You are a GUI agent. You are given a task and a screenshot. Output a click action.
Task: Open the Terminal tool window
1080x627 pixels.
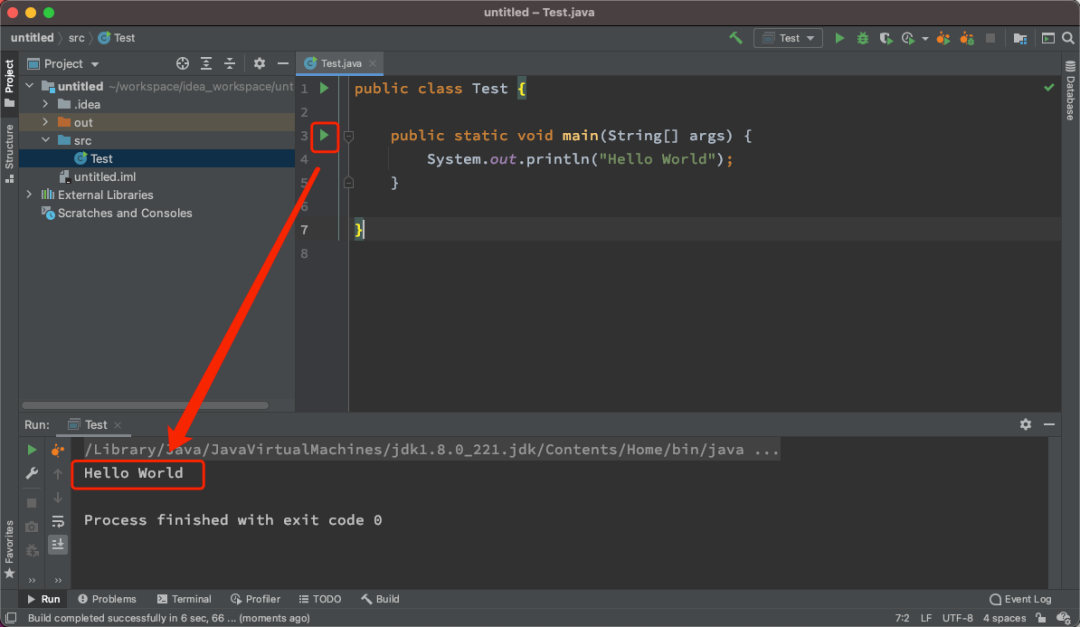click(184, 599)
